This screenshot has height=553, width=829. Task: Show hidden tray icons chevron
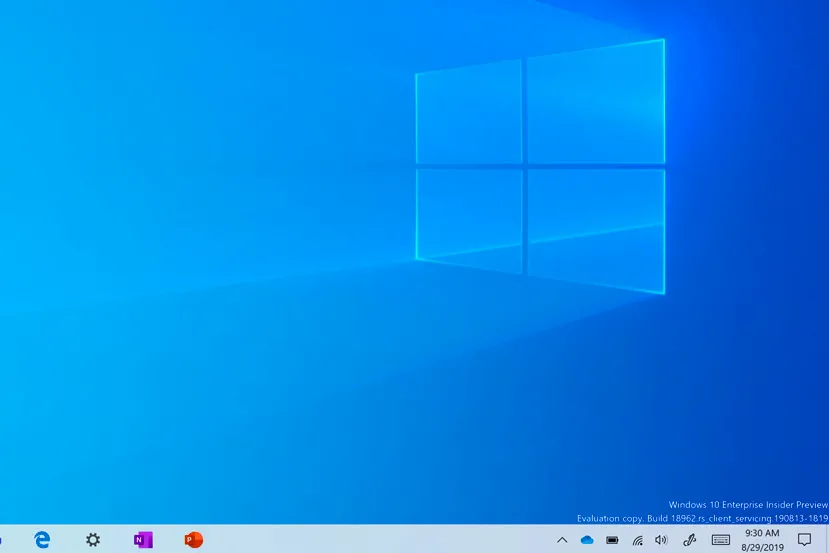562,540
